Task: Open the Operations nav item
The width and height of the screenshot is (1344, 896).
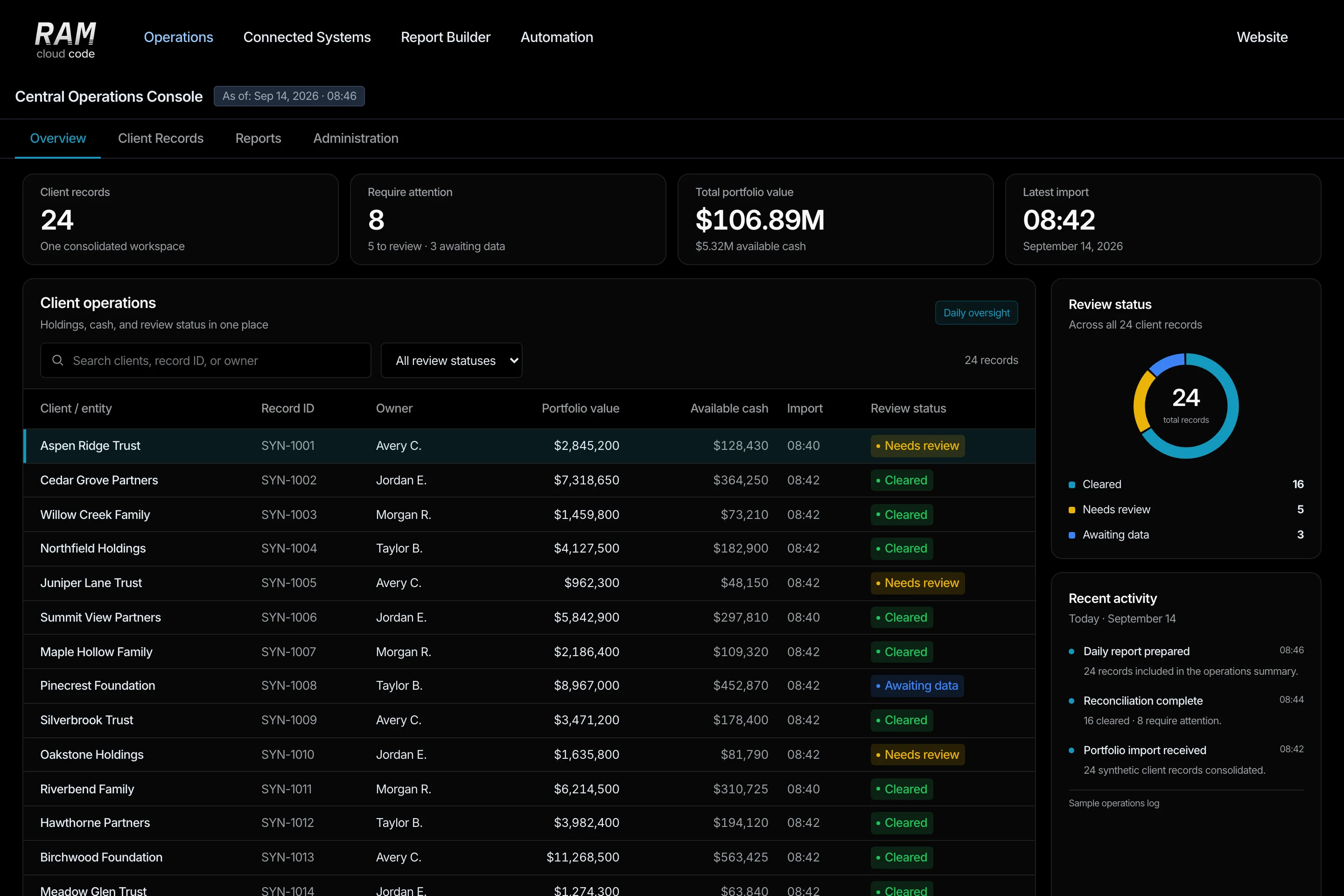Action: tap(178, 37)
